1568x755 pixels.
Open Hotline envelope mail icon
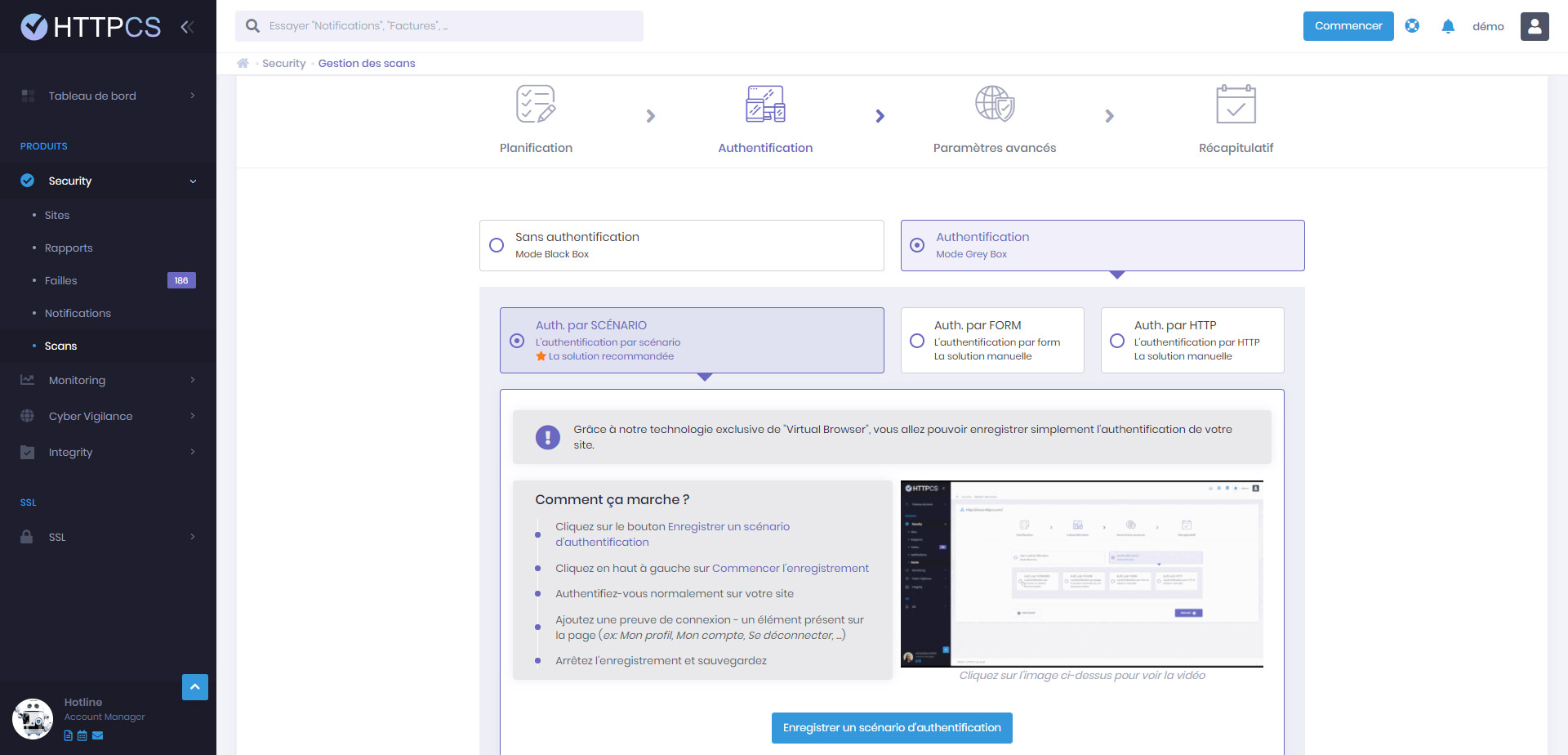[98, 735]
